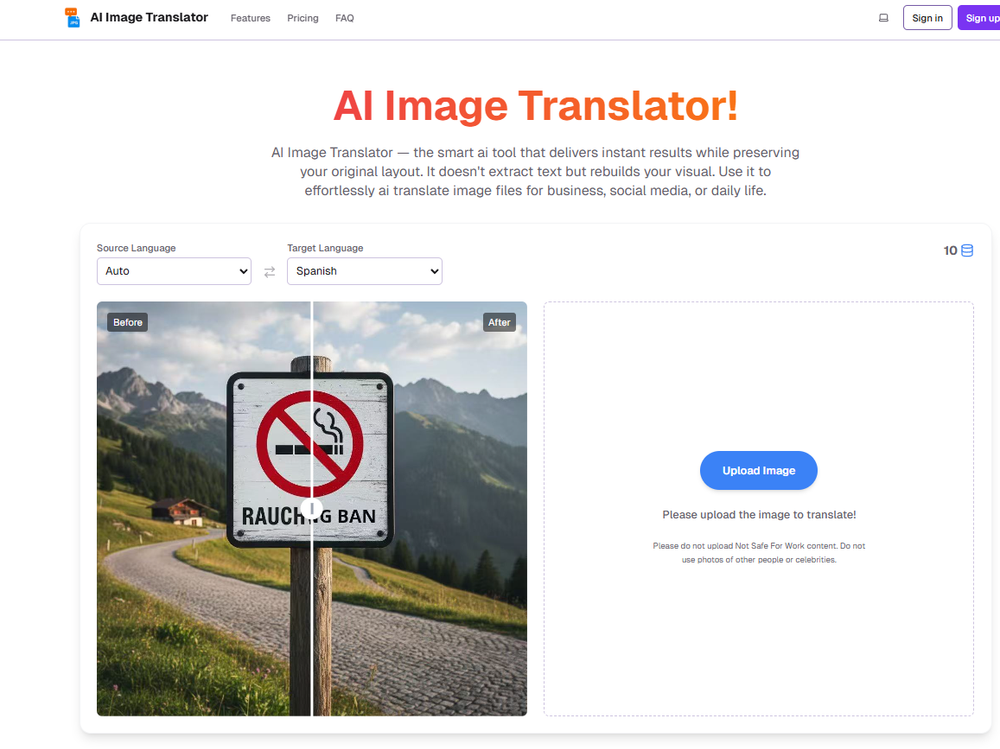Click the laptop icon in the header

[883, 17]
